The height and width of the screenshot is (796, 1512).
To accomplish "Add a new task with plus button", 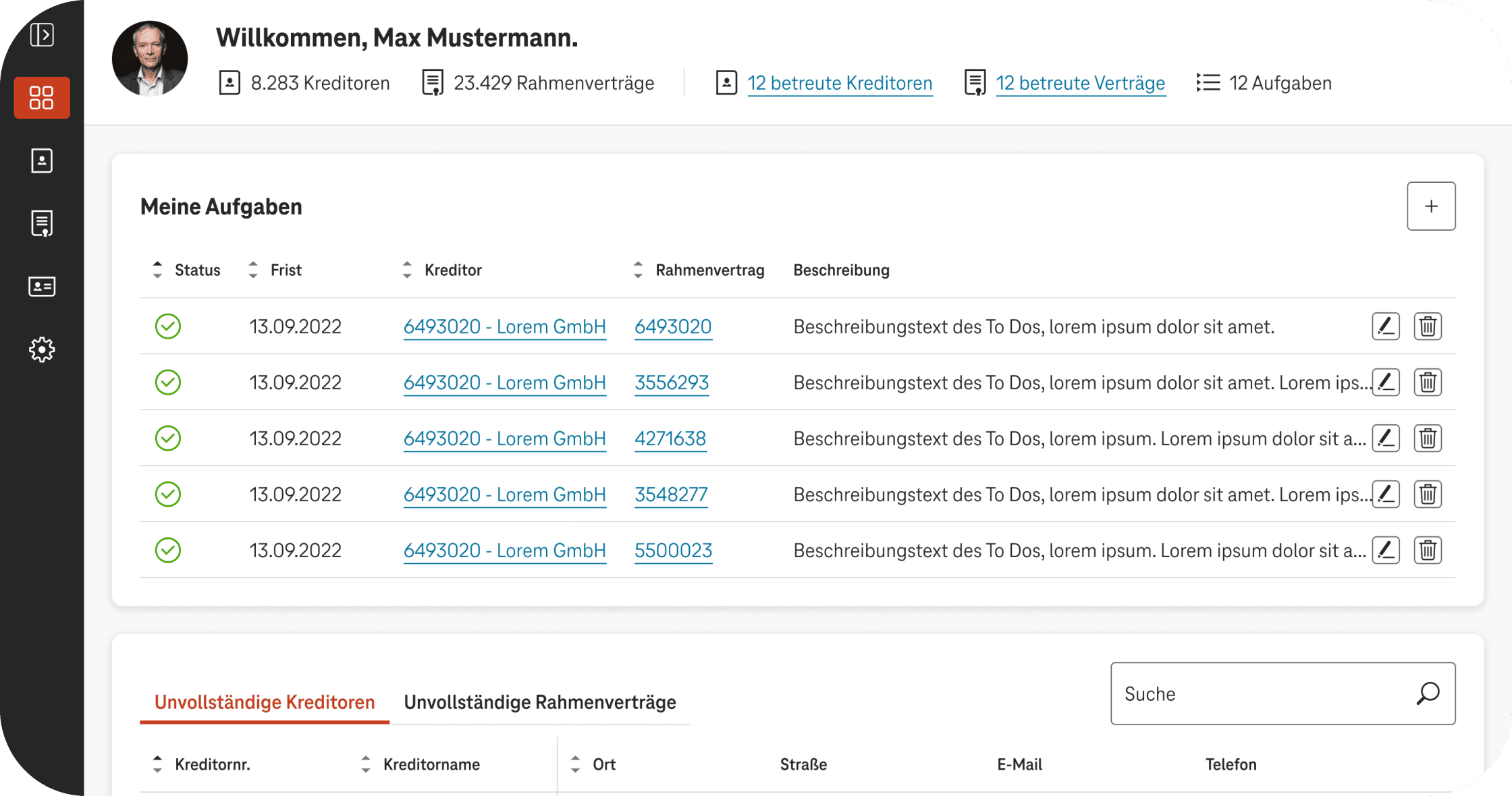I will (x=1431, y=206).
